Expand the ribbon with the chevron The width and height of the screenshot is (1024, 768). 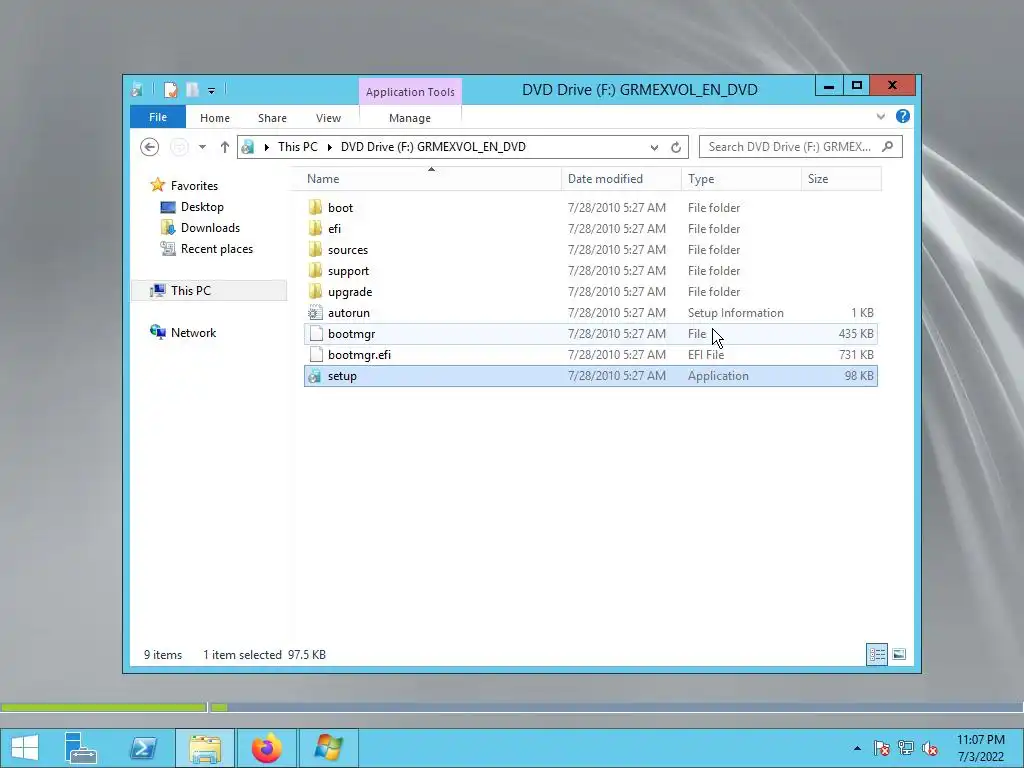pyautogui.click(x=881, y=117)
